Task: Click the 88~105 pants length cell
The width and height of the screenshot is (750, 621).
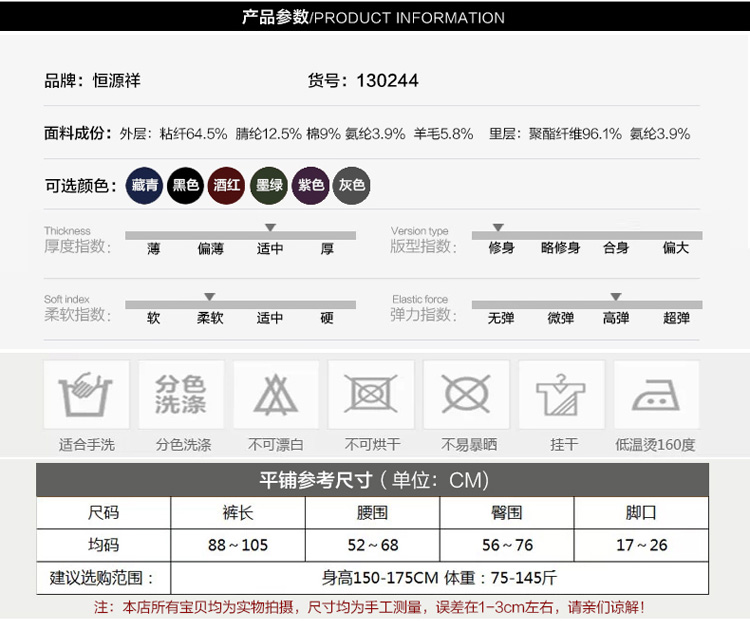Action: click(238, 545)
